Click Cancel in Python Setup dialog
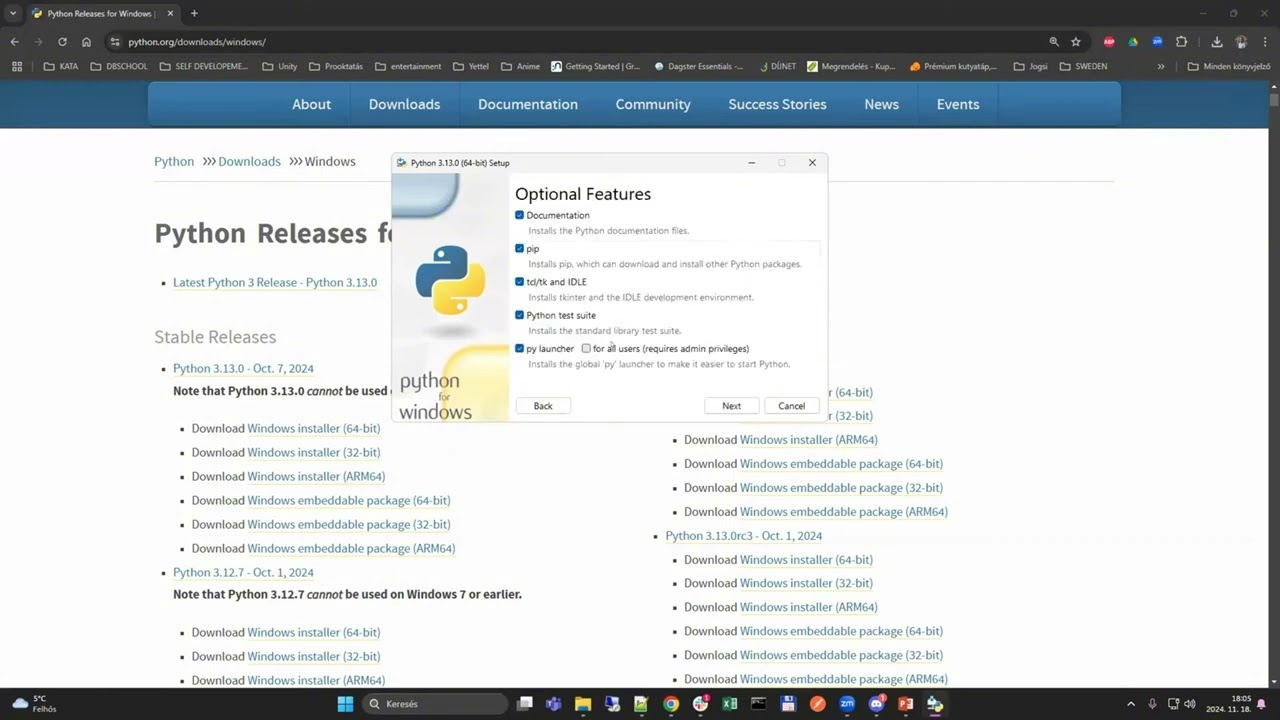 [x=791, y=406]
